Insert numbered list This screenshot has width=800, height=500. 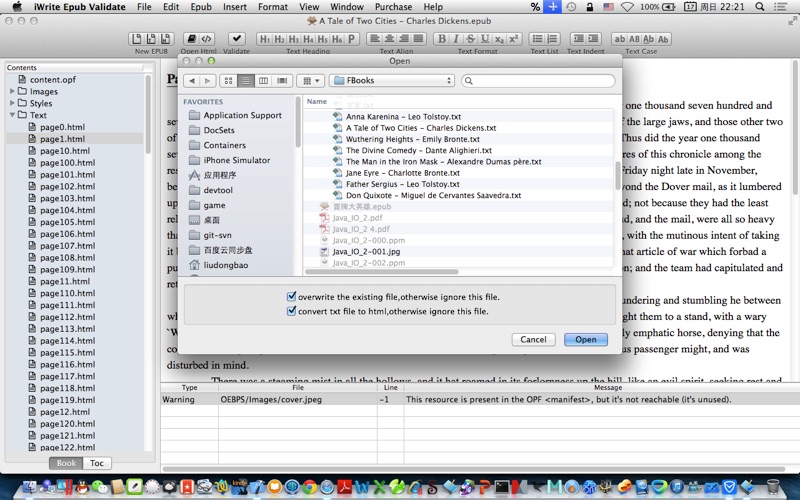pyautogui.click(x=552, y=39)
